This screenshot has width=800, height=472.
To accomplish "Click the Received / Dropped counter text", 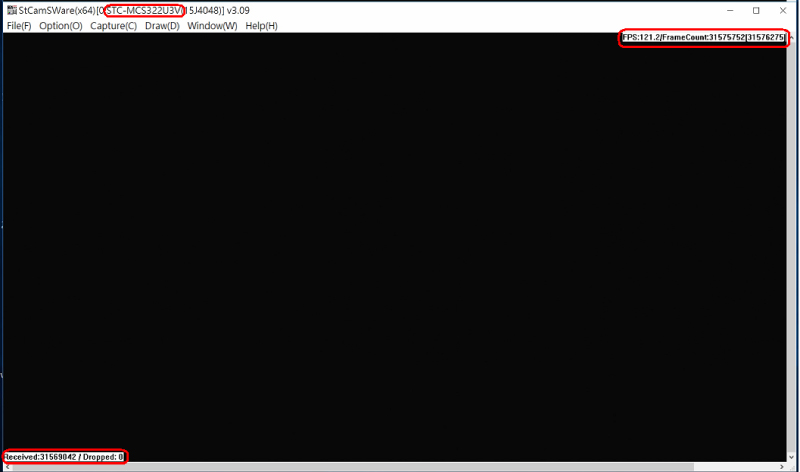I will click(65, 457).
